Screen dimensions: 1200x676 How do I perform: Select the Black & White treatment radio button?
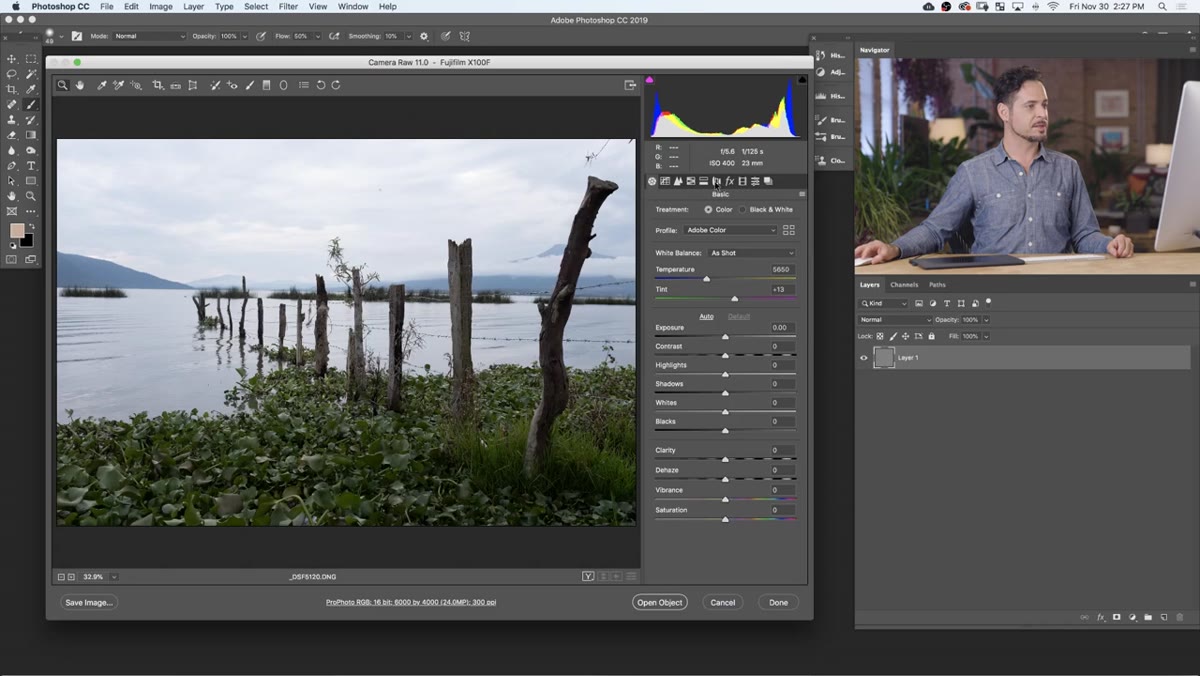click(742, 210)
